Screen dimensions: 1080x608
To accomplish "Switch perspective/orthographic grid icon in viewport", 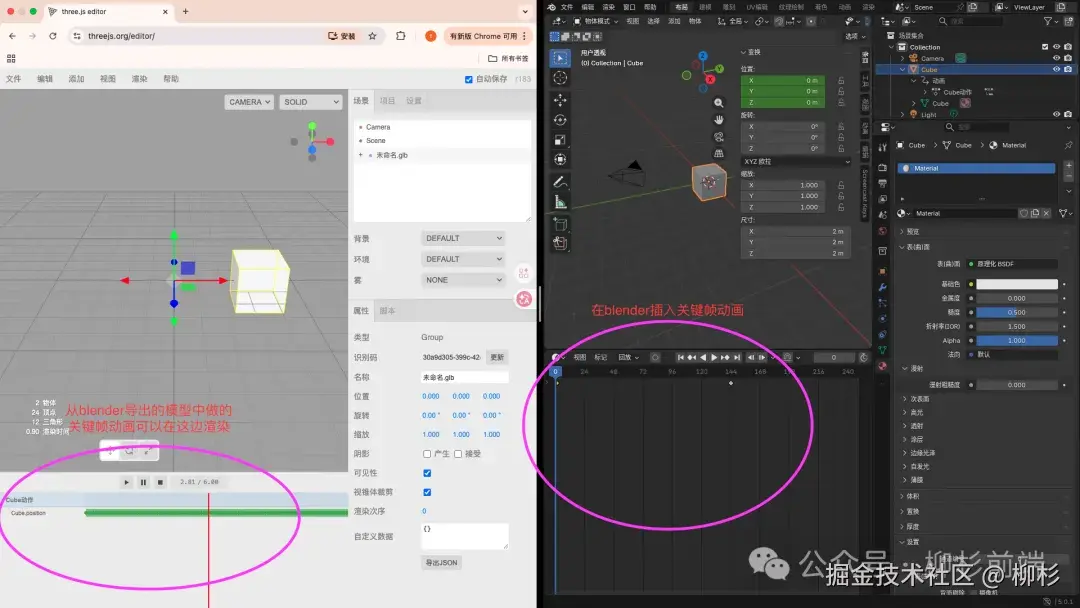I will click(718, 153).
